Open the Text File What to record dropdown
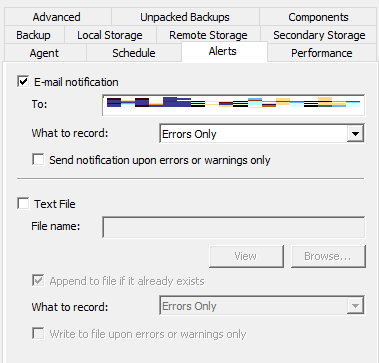The height and width of the screenshot is (363, 379). point(262,306)
